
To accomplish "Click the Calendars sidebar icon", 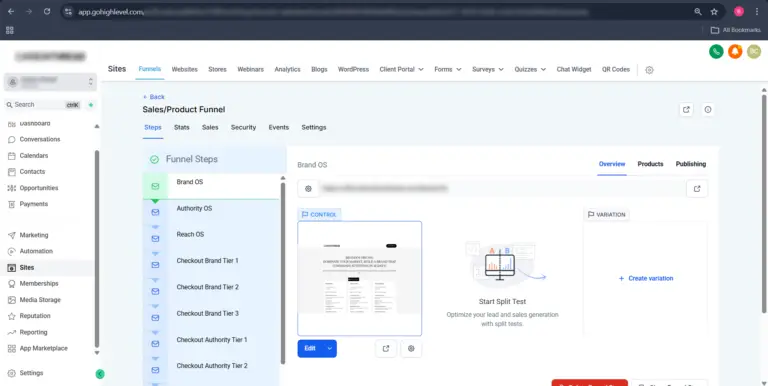I will [x=12, y=156].
